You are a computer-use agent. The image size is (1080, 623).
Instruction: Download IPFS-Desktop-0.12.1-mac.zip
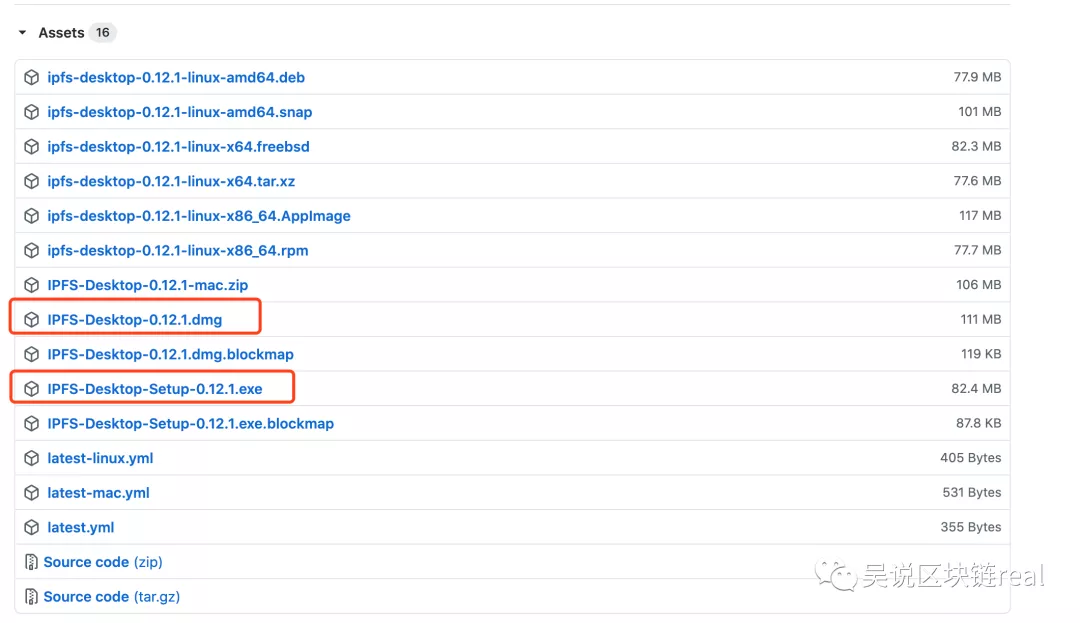(147, 285)
